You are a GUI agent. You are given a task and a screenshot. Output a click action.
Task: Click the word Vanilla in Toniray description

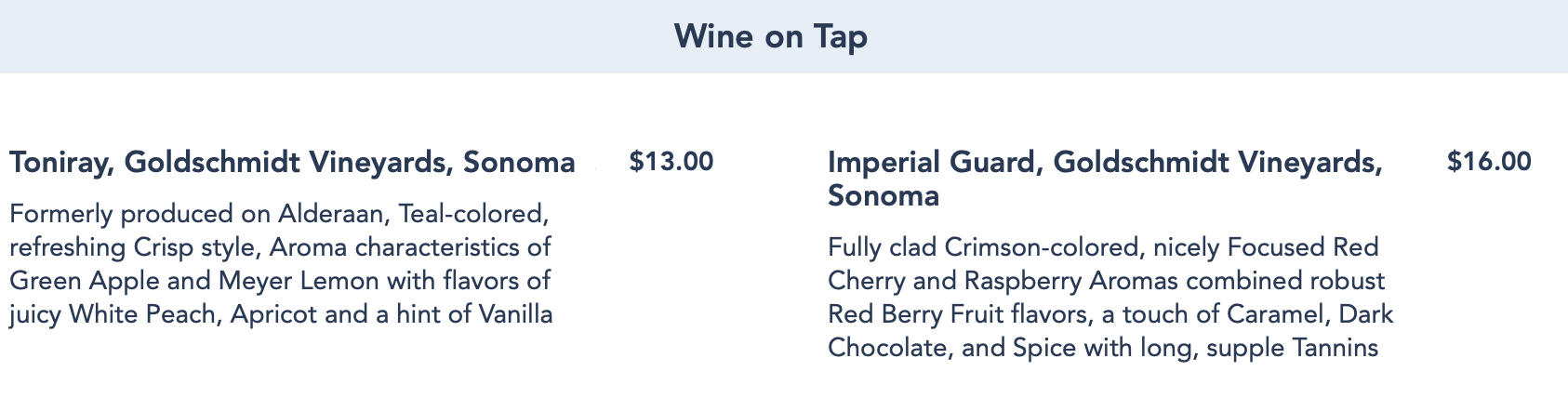point(515,314)
